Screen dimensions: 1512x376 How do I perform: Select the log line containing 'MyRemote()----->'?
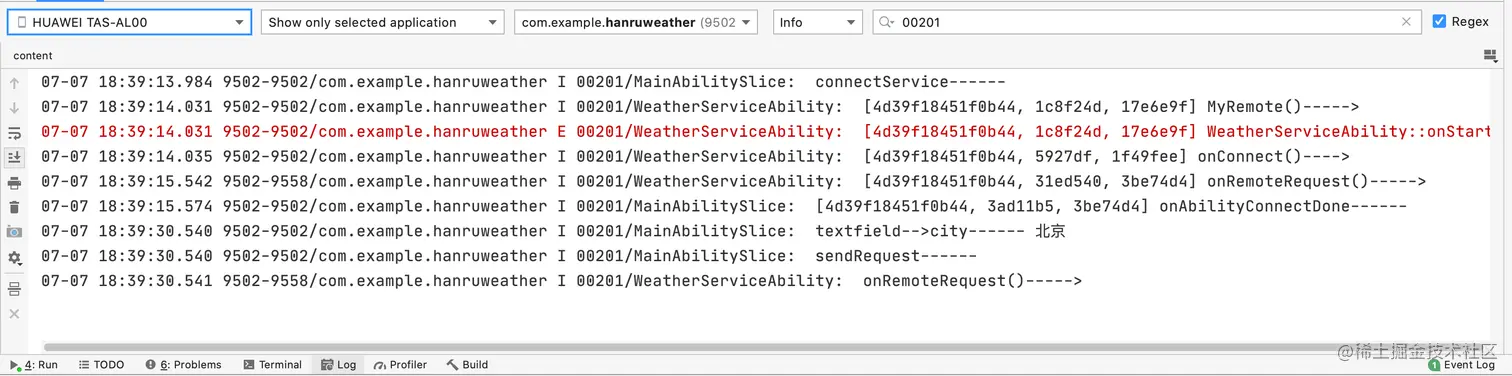[x=700, y=108]
